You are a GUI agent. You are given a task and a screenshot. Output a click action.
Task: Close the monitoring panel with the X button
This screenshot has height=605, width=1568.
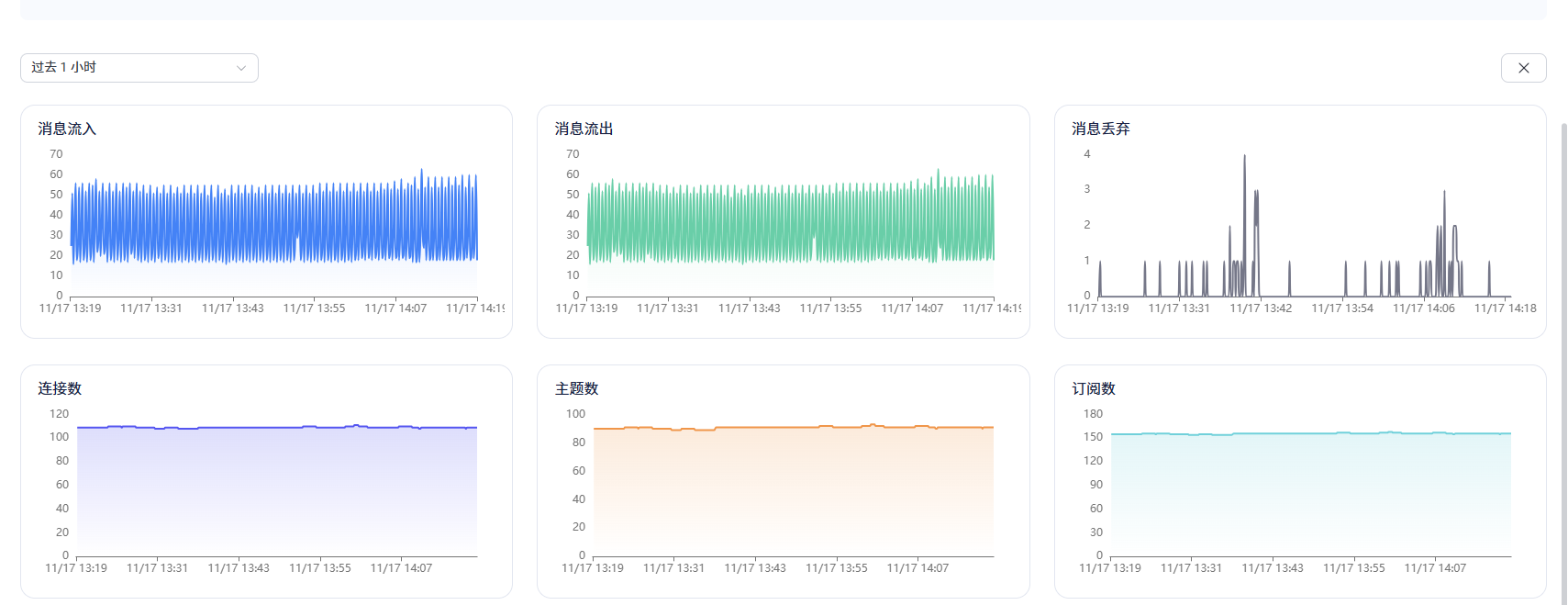[1523, 68]
